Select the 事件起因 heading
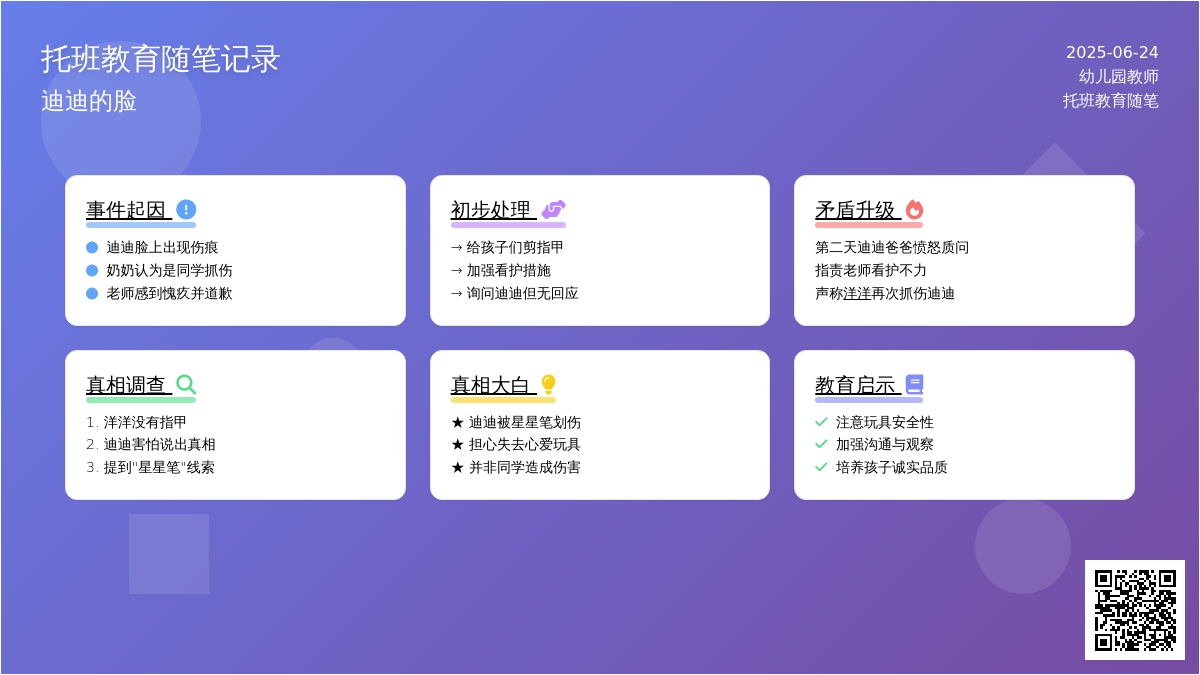The height and width of the screenshot is (675, 1200). 126,210
